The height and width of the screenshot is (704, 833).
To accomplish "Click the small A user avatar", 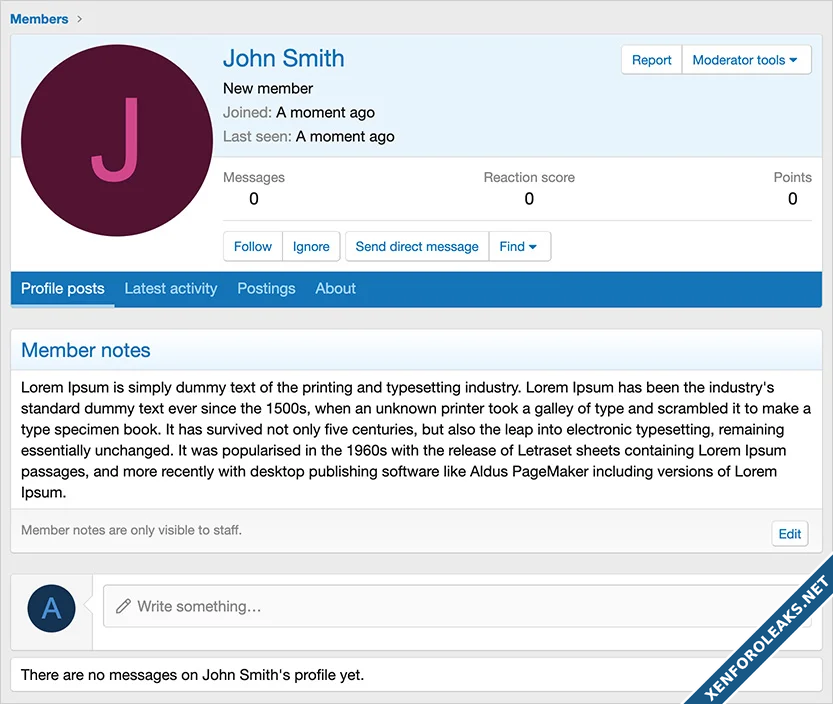I will pyautogui.click(x=52, y=607).
